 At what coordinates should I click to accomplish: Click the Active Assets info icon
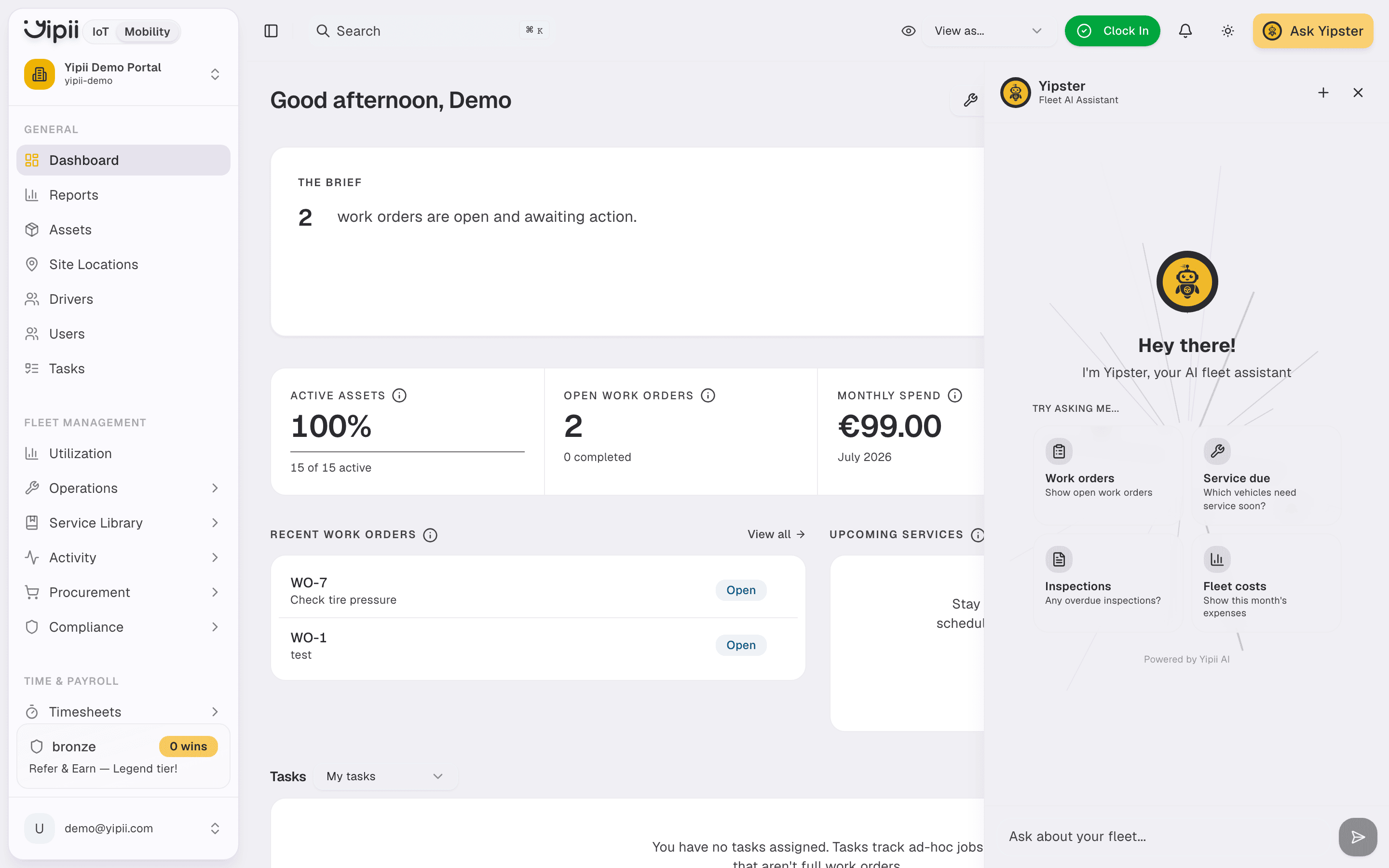(x=399, y=395)
